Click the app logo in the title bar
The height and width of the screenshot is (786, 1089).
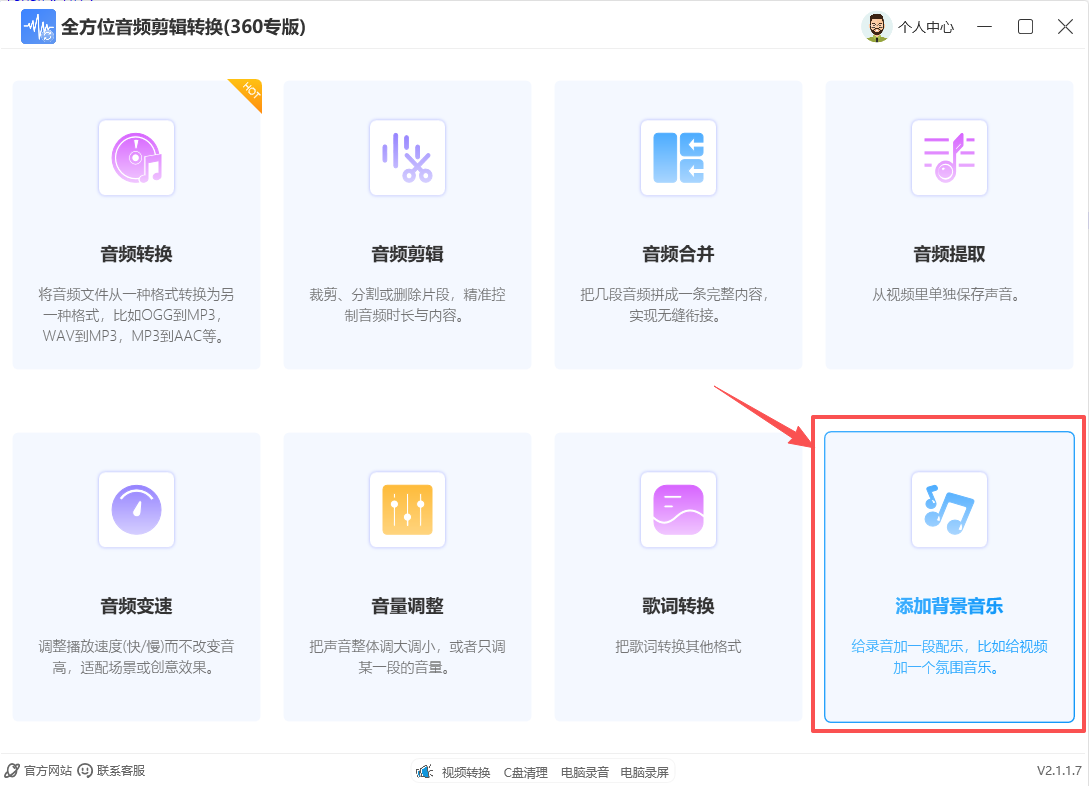(x=38, y=26)
